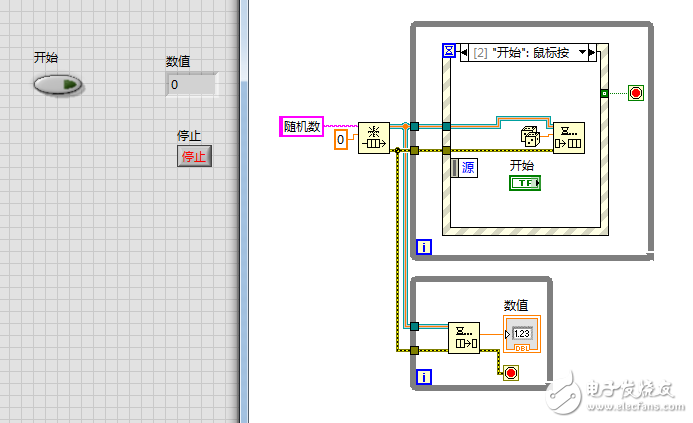Select the random number dice function
This screenshot has height=423, width=693.
click(x=530, y=137)
